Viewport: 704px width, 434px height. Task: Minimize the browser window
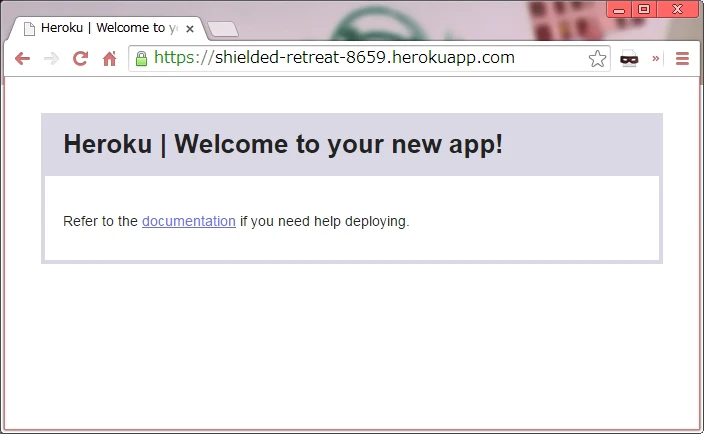point(619,9)
